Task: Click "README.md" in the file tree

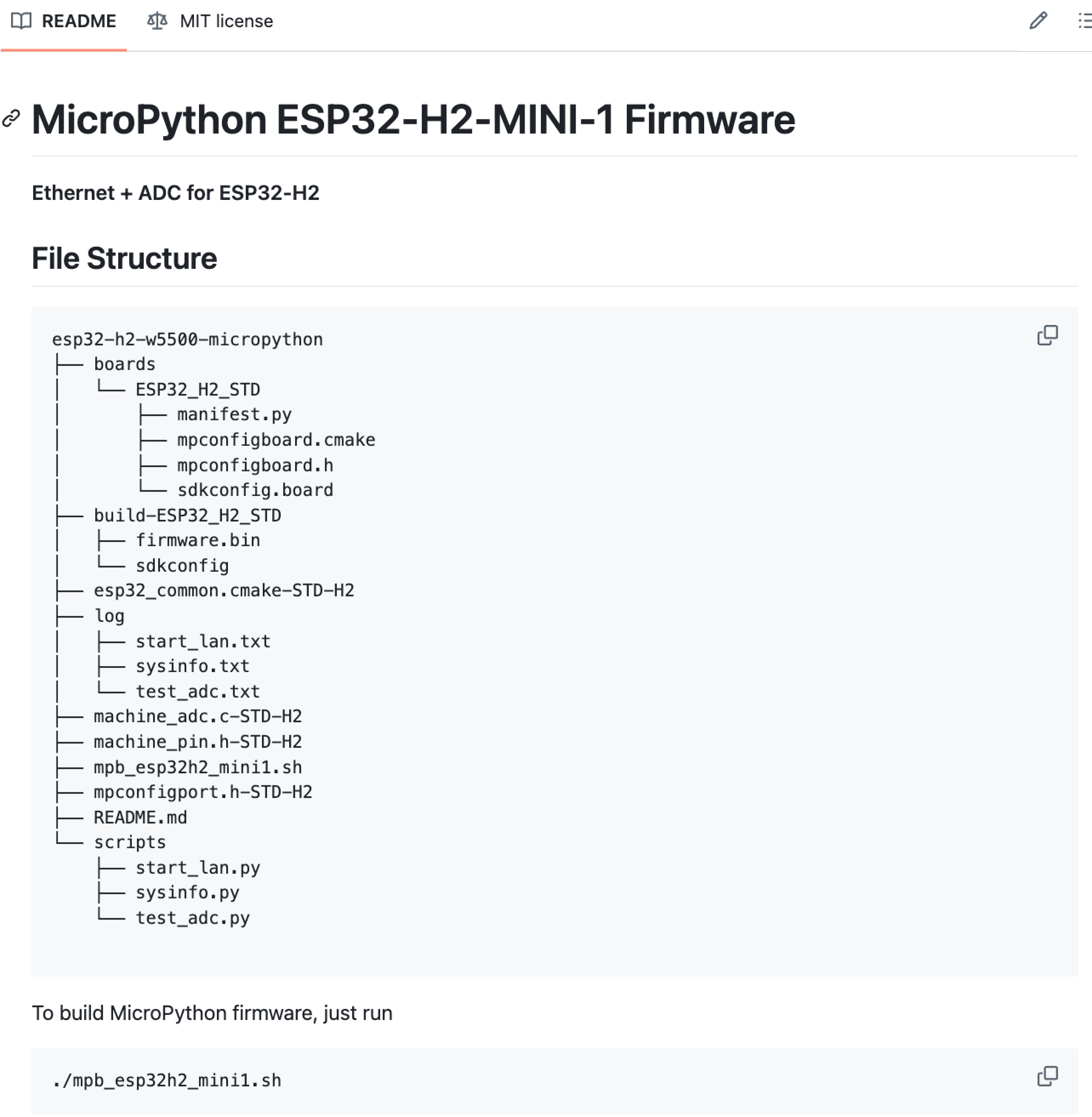Action: point(140,818)
